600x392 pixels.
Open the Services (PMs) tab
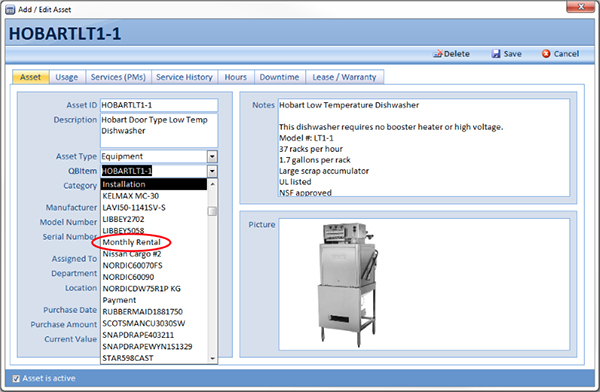[118, 77]
